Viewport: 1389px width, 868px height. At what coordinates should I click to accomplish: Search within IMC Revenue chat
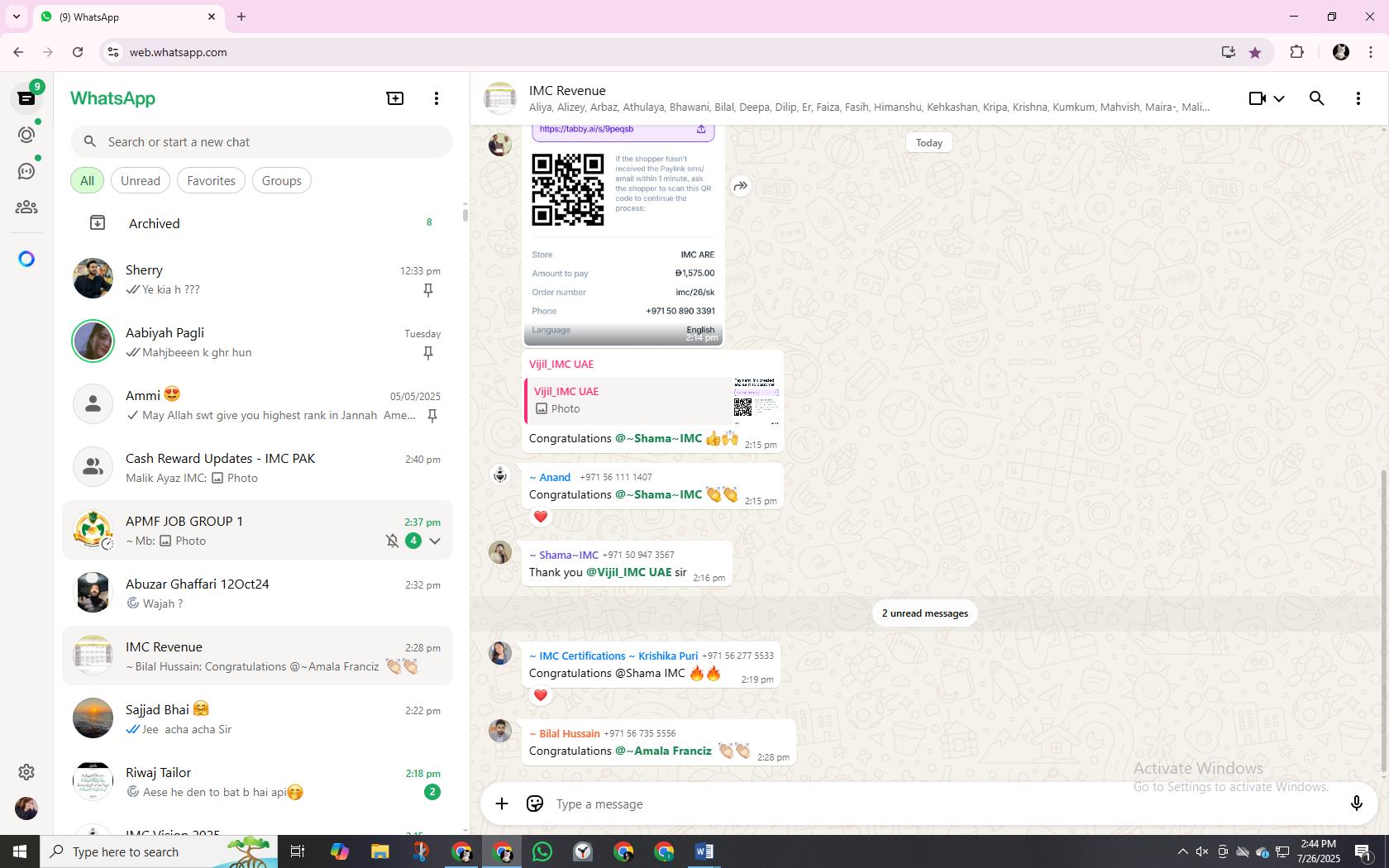tap(1317, 98)
